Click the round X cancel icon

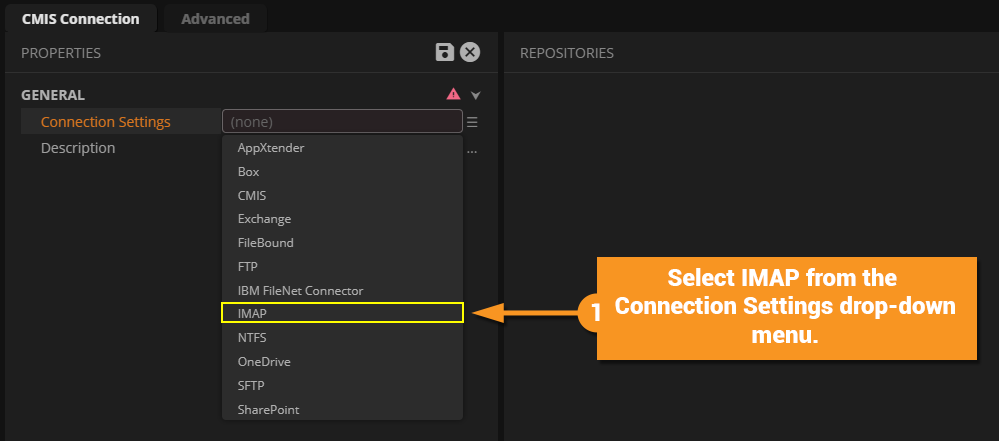point(470,53)
